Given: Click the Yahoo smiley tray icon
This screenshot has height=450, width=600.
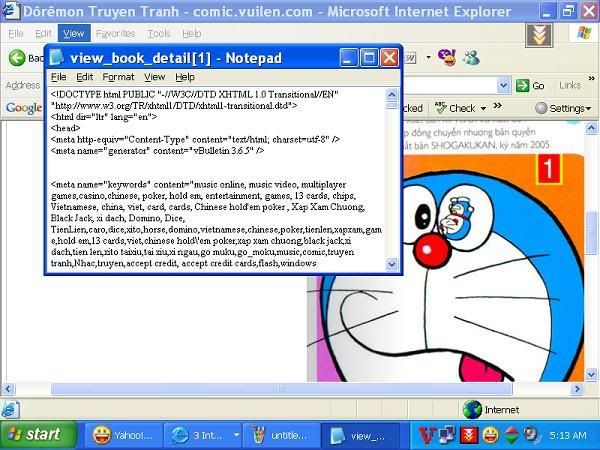Looking at the screenshot, I should (490, 435).
